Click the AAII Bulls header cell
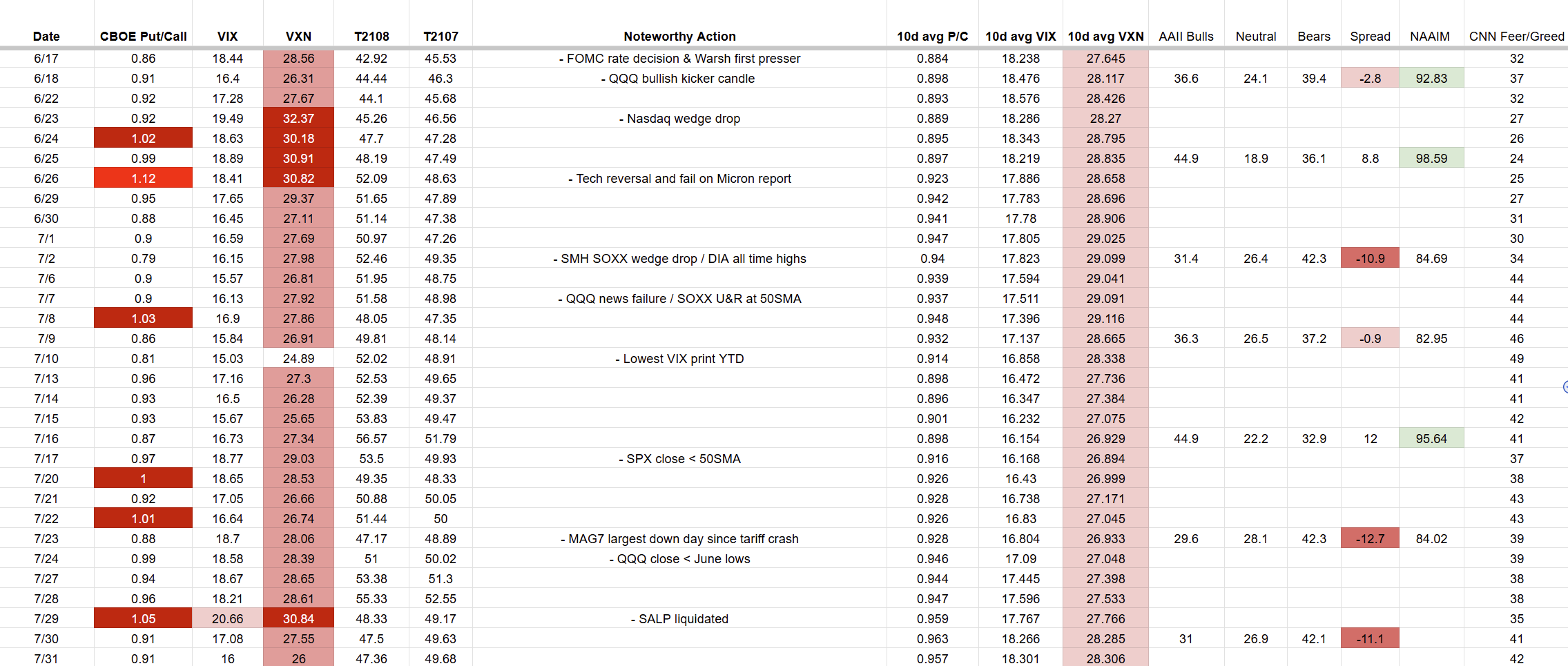The height and width of the screenshot is (666, 1568). pyautogui.click(x=1186, y=37)
